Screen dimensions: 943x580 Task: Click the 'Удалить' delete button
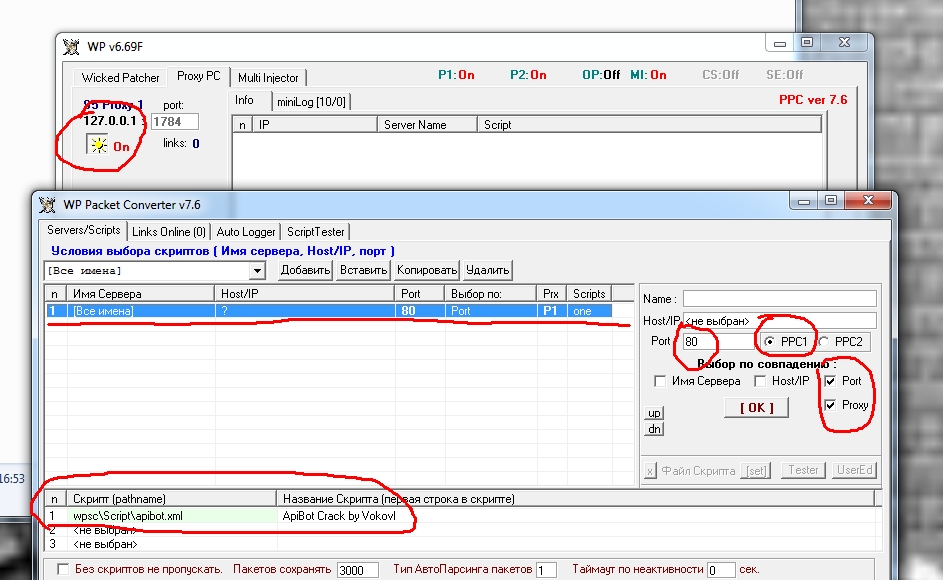pos(488,270)
